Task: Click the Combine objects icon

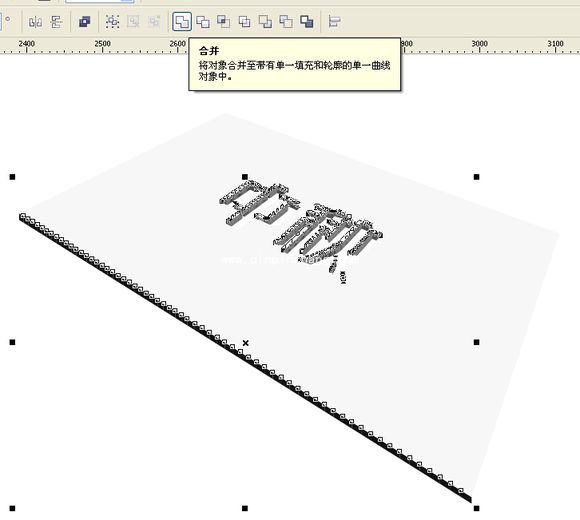Action: click(85, 22)
